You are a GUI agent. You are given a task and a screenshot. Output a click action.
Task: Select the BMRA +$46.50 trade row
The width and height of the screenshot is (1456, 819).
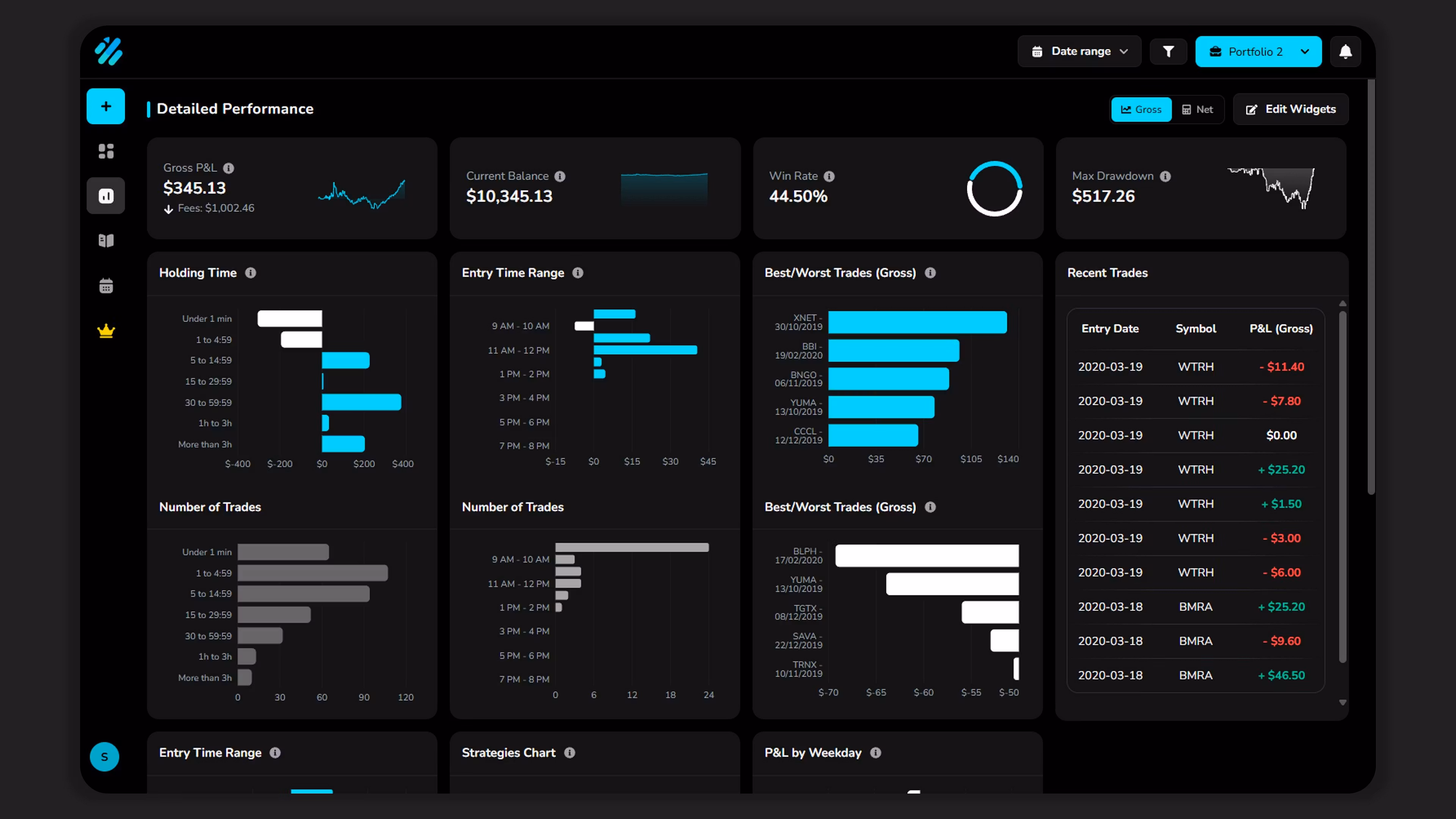pos(1196,675)
